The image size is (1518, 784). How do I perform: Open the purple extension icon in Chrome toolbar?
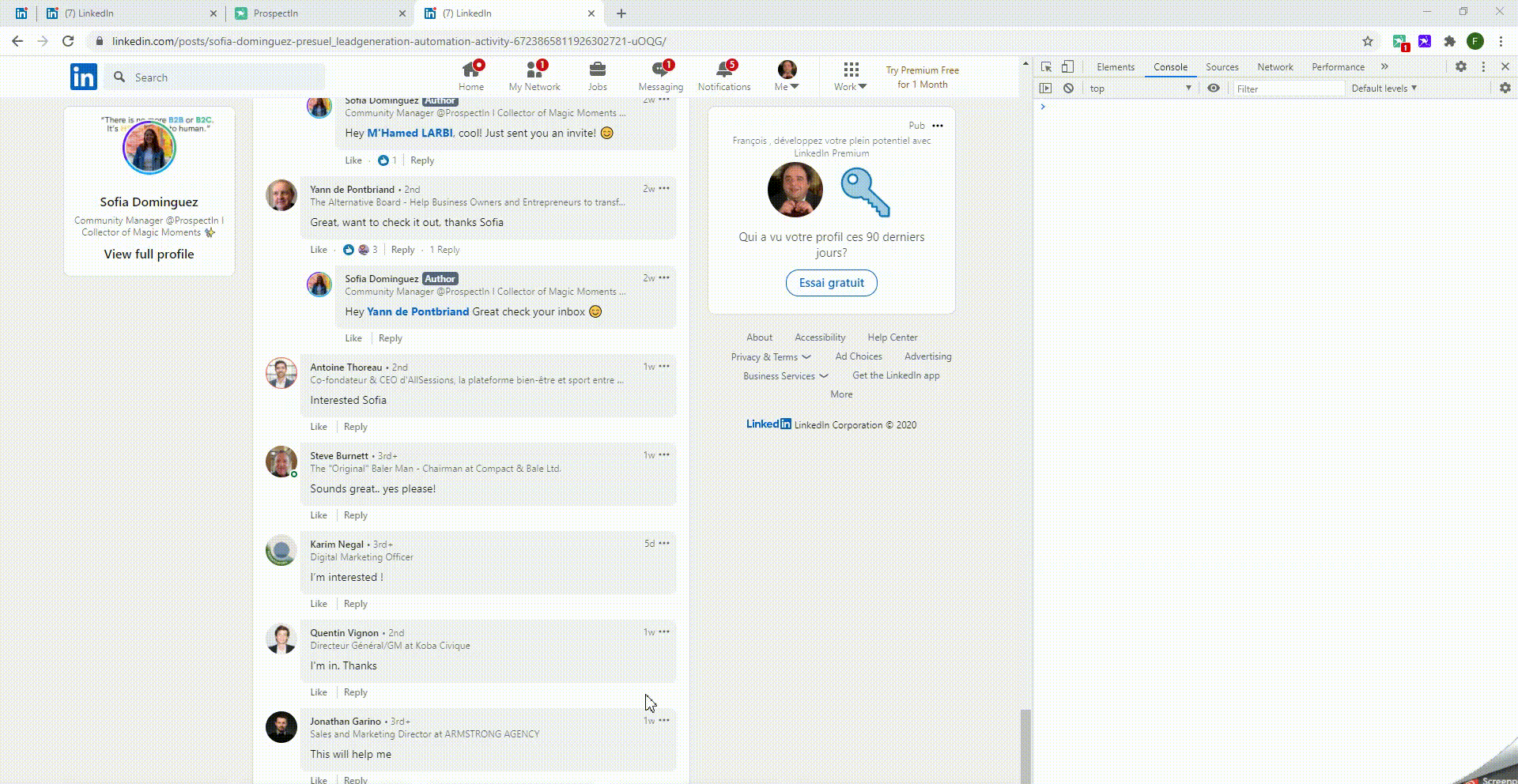pos(1425,41)
